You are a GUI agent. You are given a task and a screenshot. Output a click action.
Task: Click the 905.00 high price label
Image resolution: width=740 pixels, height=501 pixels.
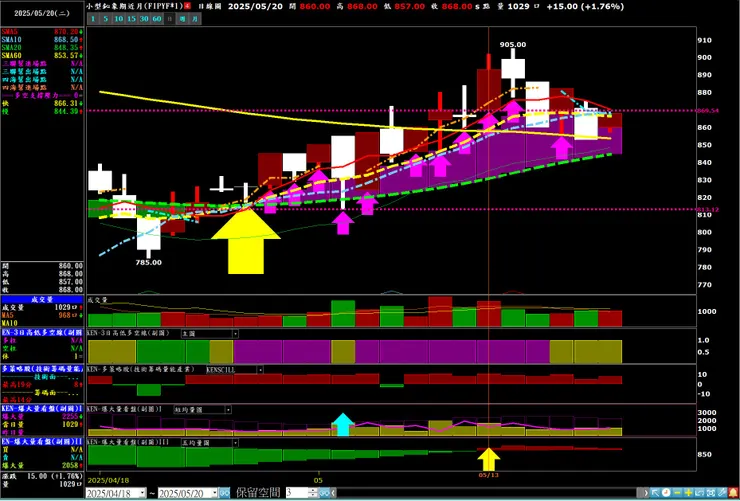[513, 44]
